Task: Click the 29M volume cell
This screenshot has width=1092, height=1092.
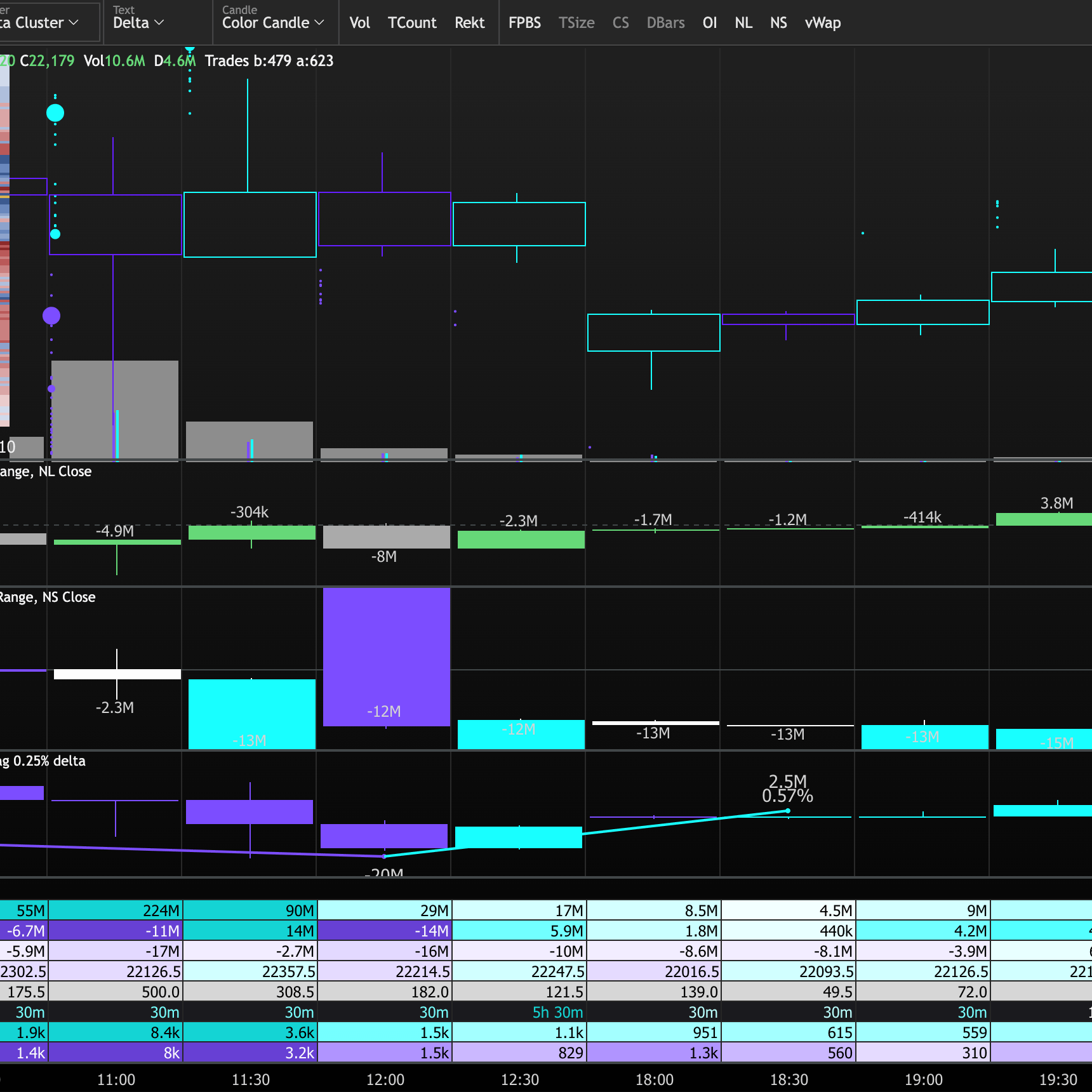Action: [x=384, y=910]
